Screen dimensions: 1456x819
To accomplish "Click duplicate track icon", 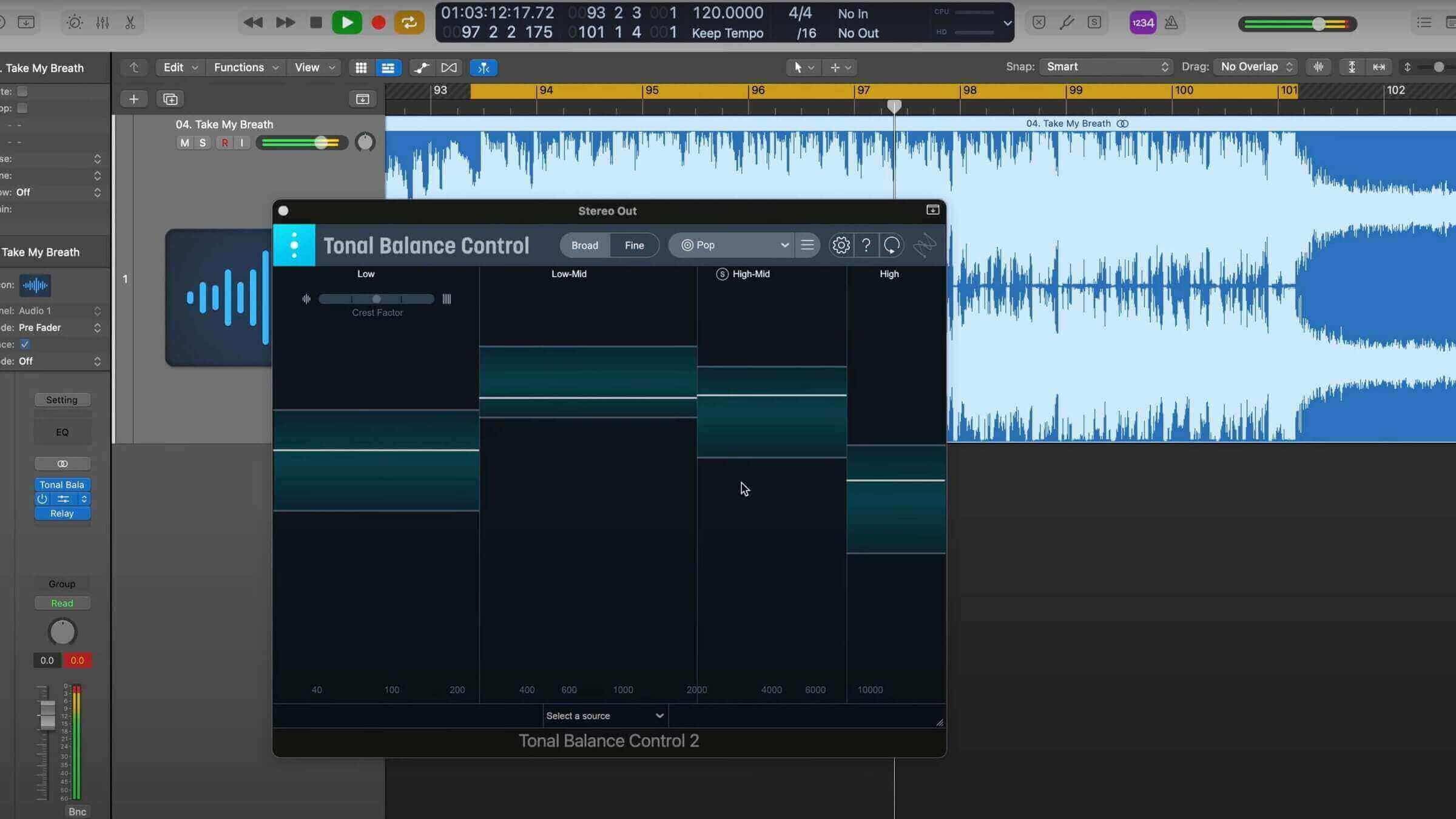I will 170,99.
